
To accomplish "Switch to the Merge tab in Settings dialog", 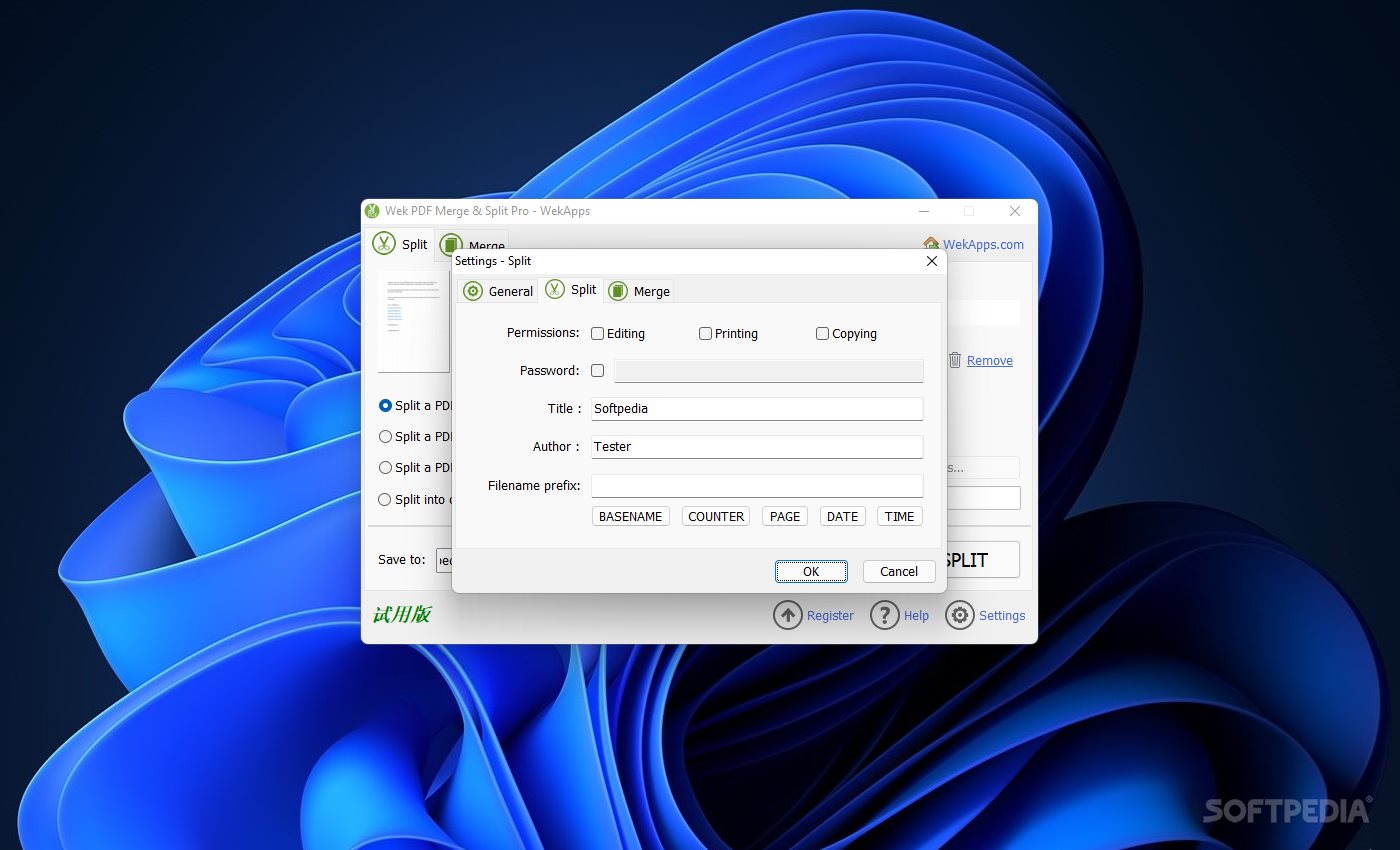I will pos(639,291).
